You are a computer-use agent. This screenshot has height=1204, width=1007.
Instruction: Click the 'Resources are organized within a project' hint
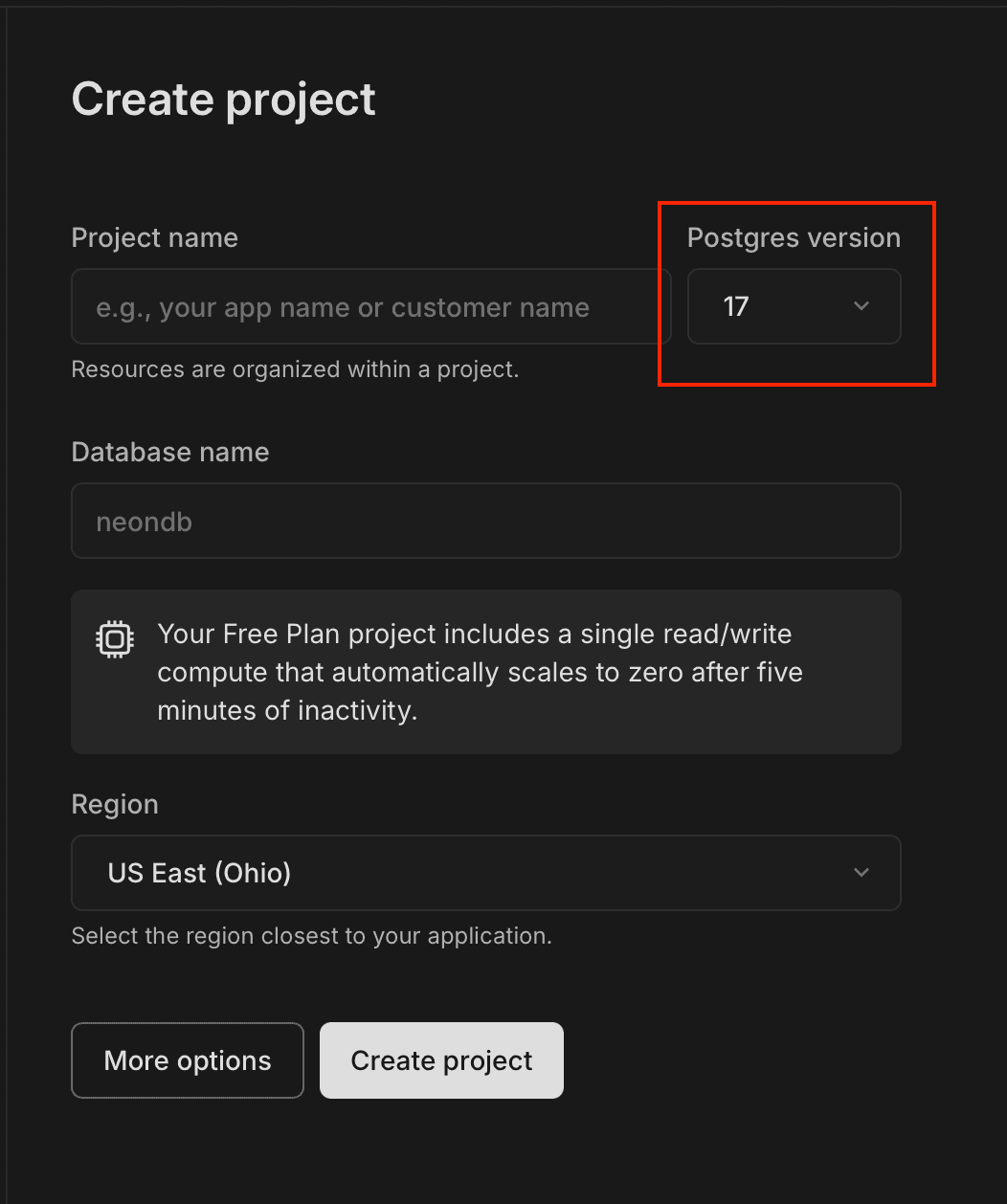tap(295, 369)
